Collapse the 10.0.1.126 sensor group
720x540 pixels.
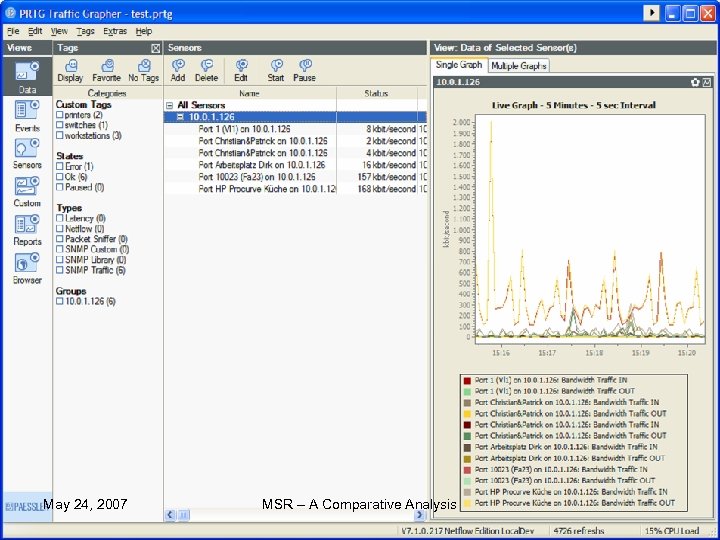180,117
